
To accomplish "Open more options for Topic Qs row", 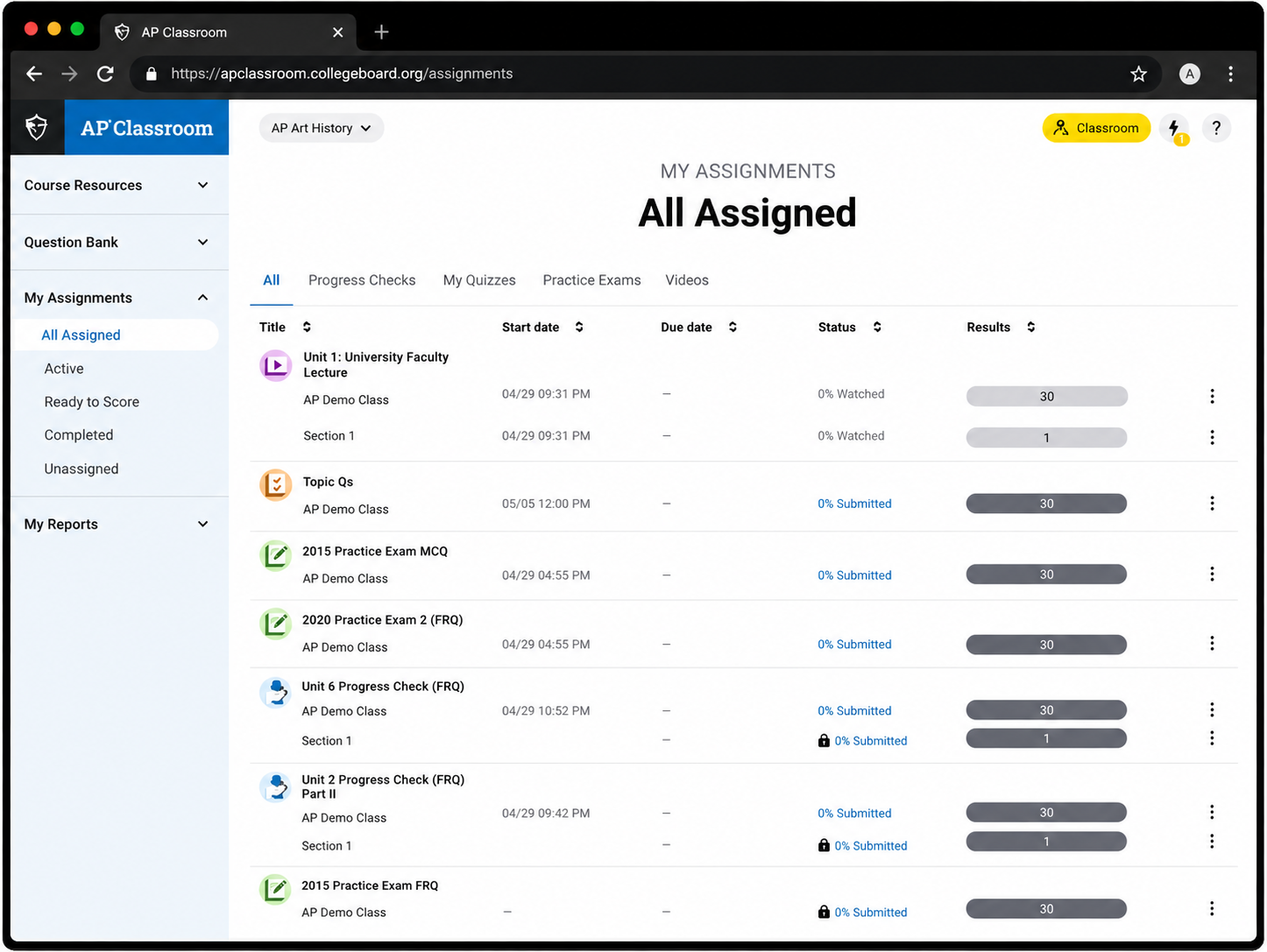I will pyautogui.click(x=1212, y=503).
